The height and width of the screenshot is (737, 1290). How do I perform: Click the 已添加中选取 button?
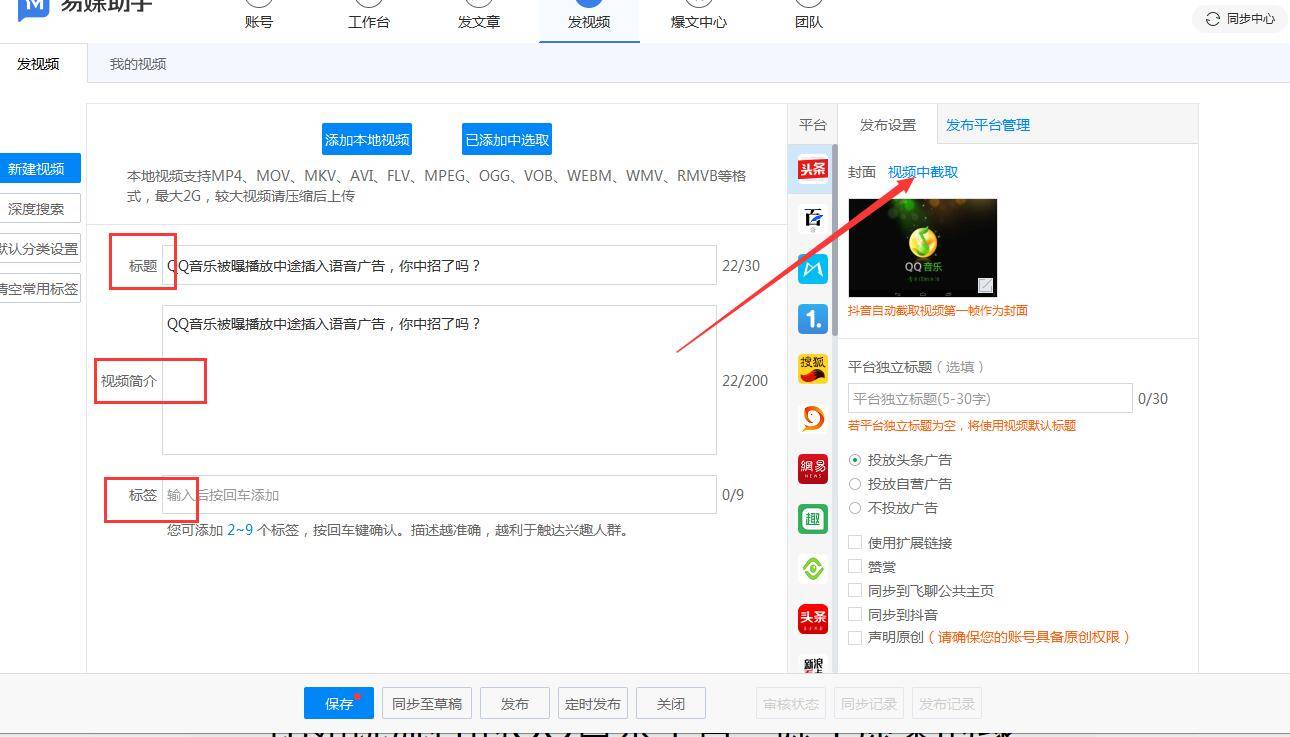[507, 140]
